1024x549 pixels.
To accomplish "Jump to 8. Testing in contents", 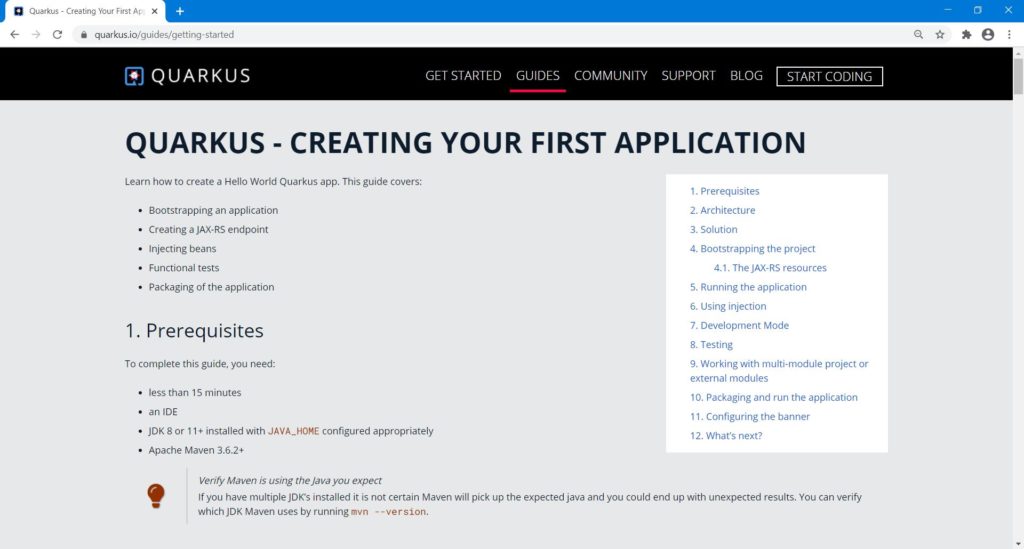I will point(711,345).
